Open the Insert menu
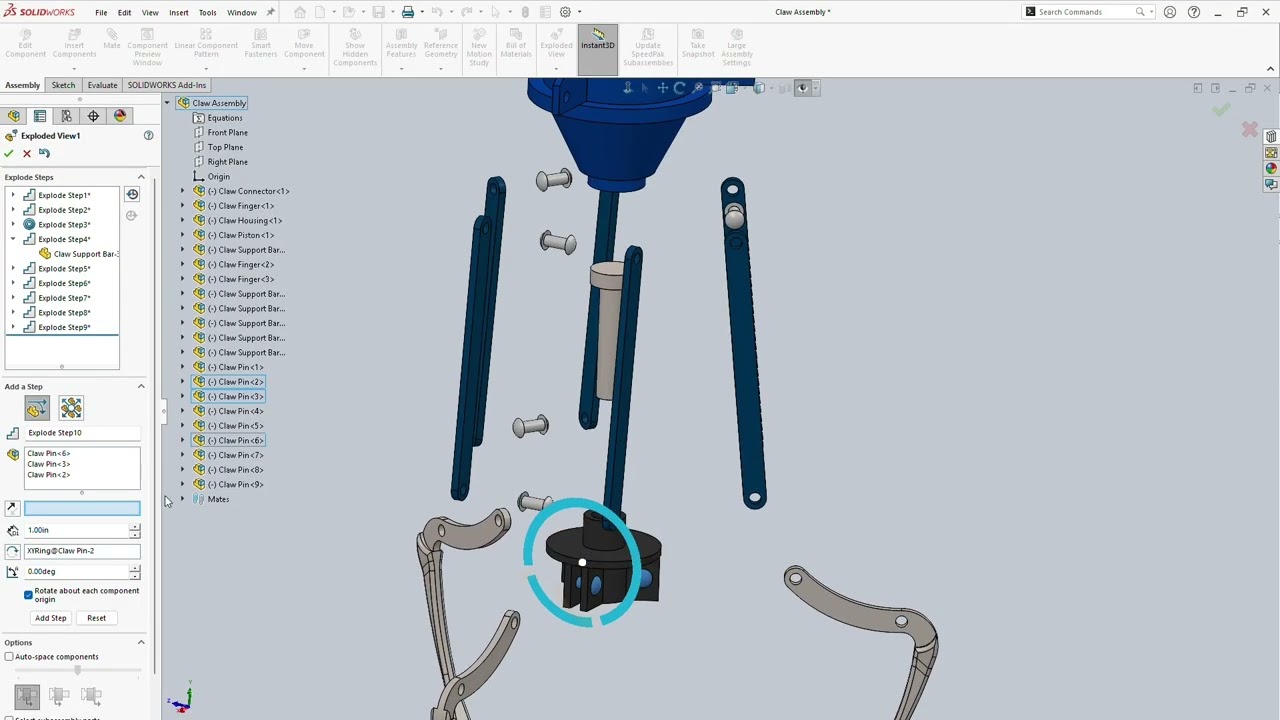The image size is (1280, 720). (x=178, y=12)
